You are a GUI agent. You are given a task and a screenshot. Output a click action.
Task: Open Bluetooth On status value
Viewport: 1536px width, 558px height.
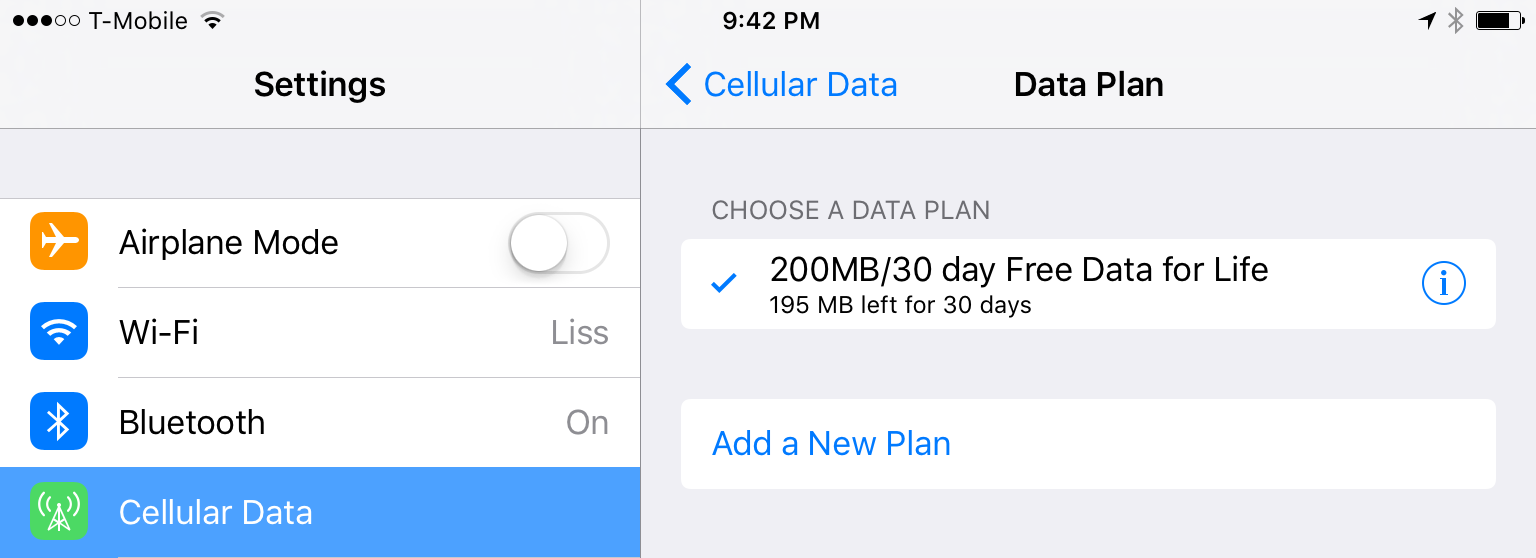click(587, 422)
